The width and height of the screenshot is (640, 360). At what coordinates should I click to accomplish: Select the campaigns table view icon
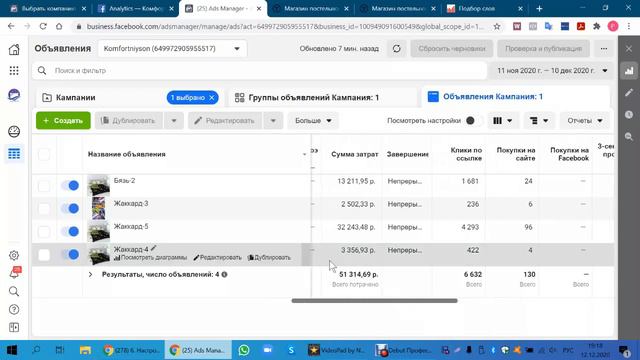tap(14, 154)
